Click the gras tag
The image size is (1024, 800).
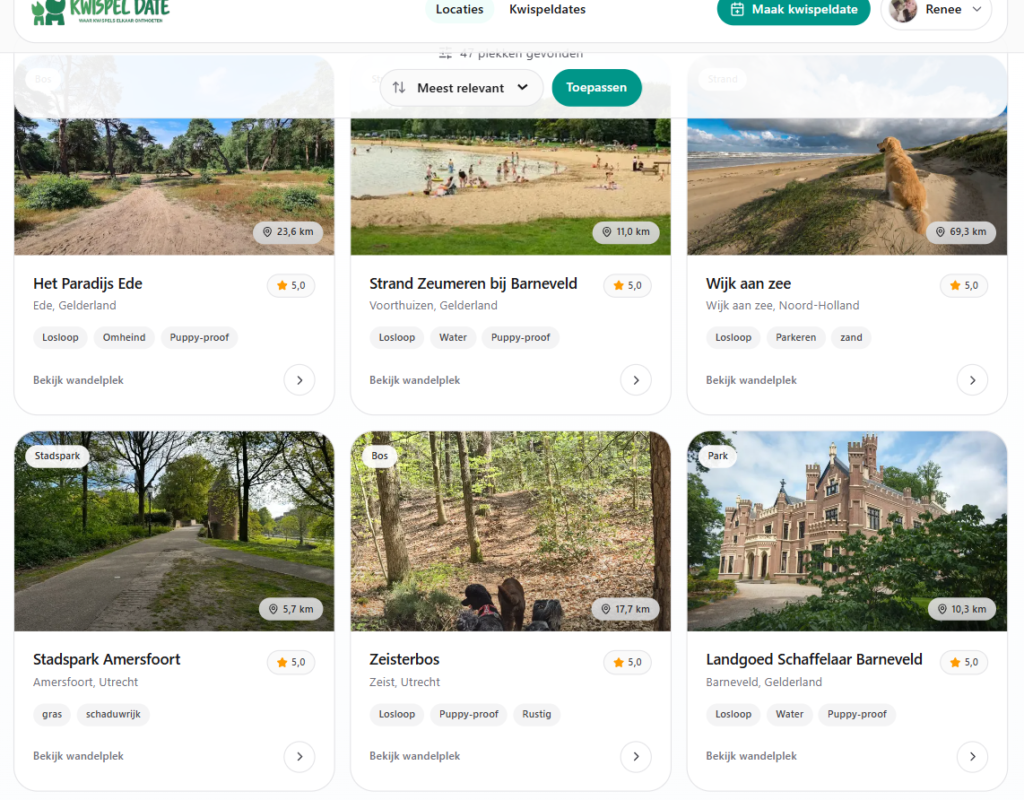(52, 714)
